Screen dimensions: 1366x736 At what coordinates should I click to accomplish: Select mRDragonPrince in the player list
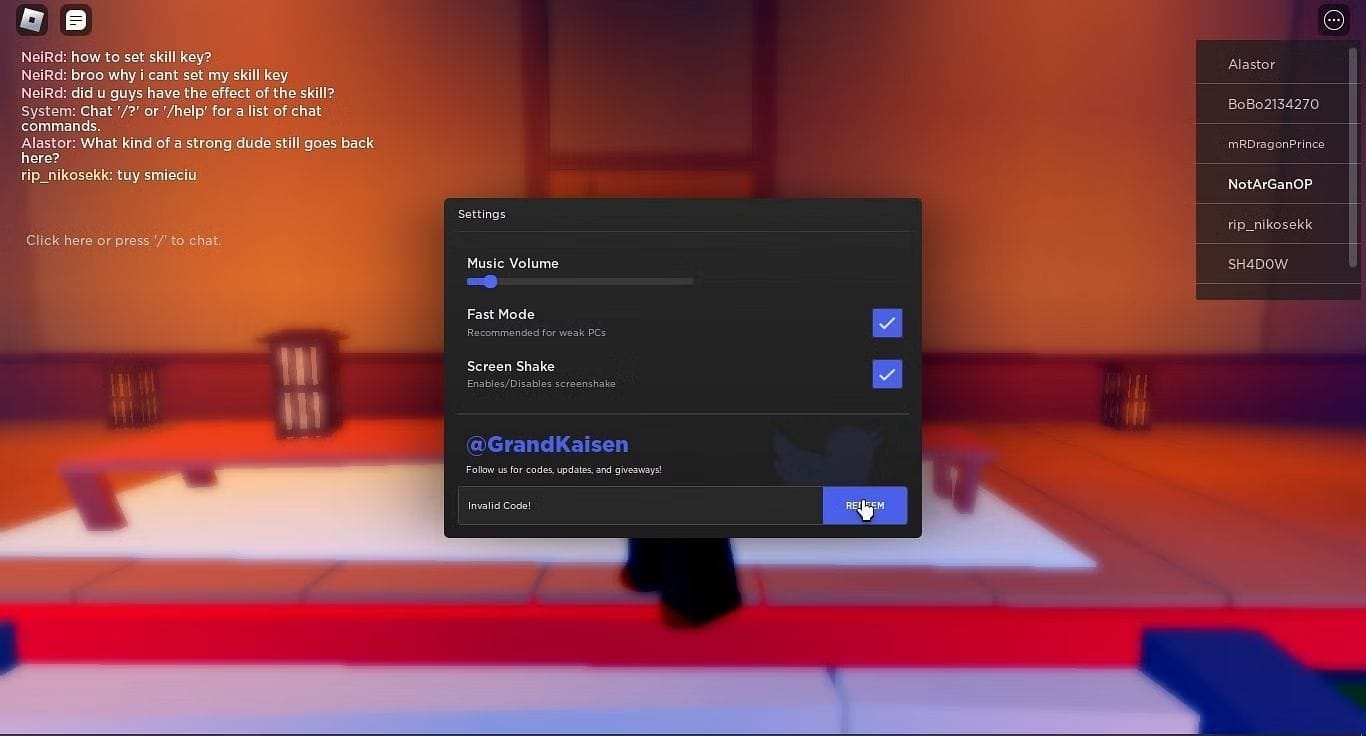coord(1276,143)
